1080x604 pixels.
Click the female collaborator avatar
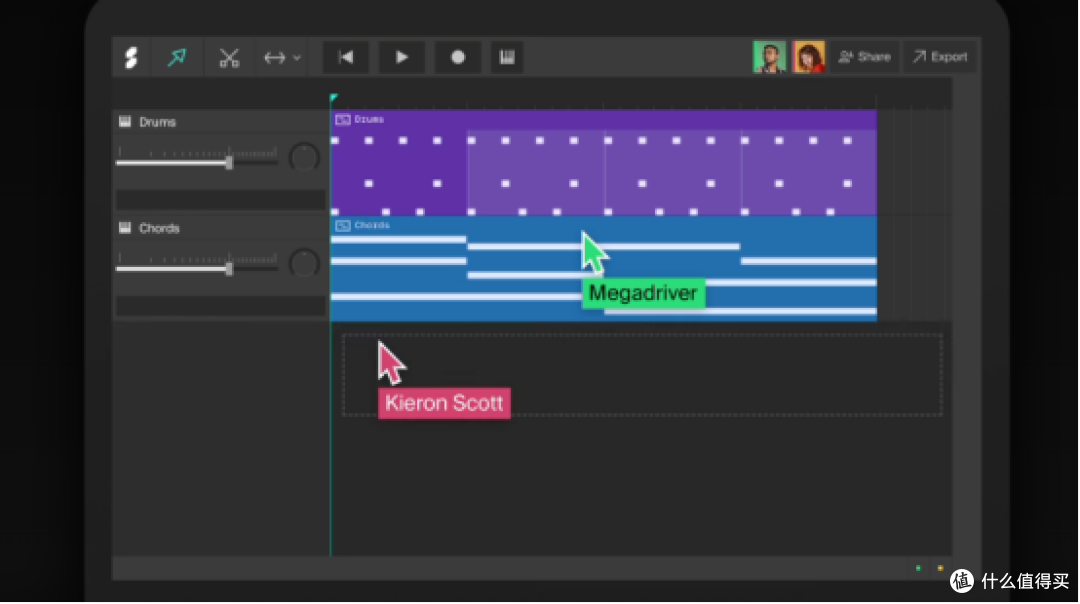[808, 57]
